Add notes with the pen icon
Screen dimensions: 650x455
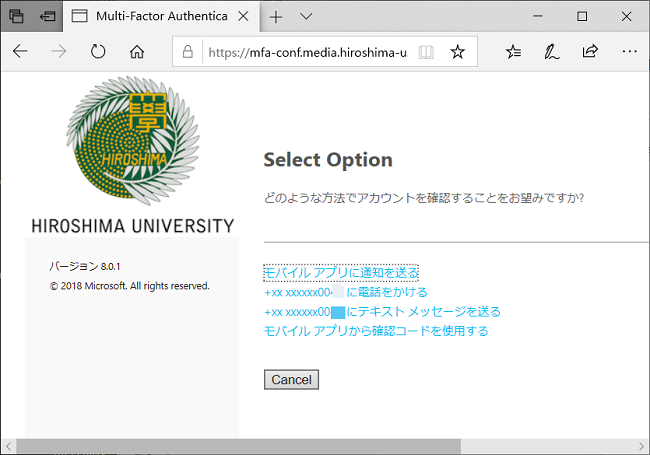[551, 52]
